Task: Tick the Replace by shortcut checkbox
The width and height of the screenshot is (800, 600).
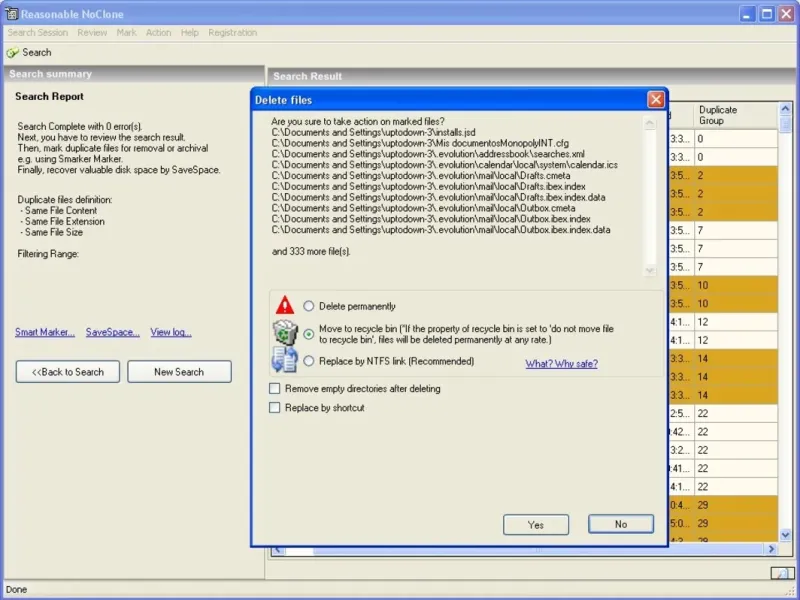Action: [274, 408]
